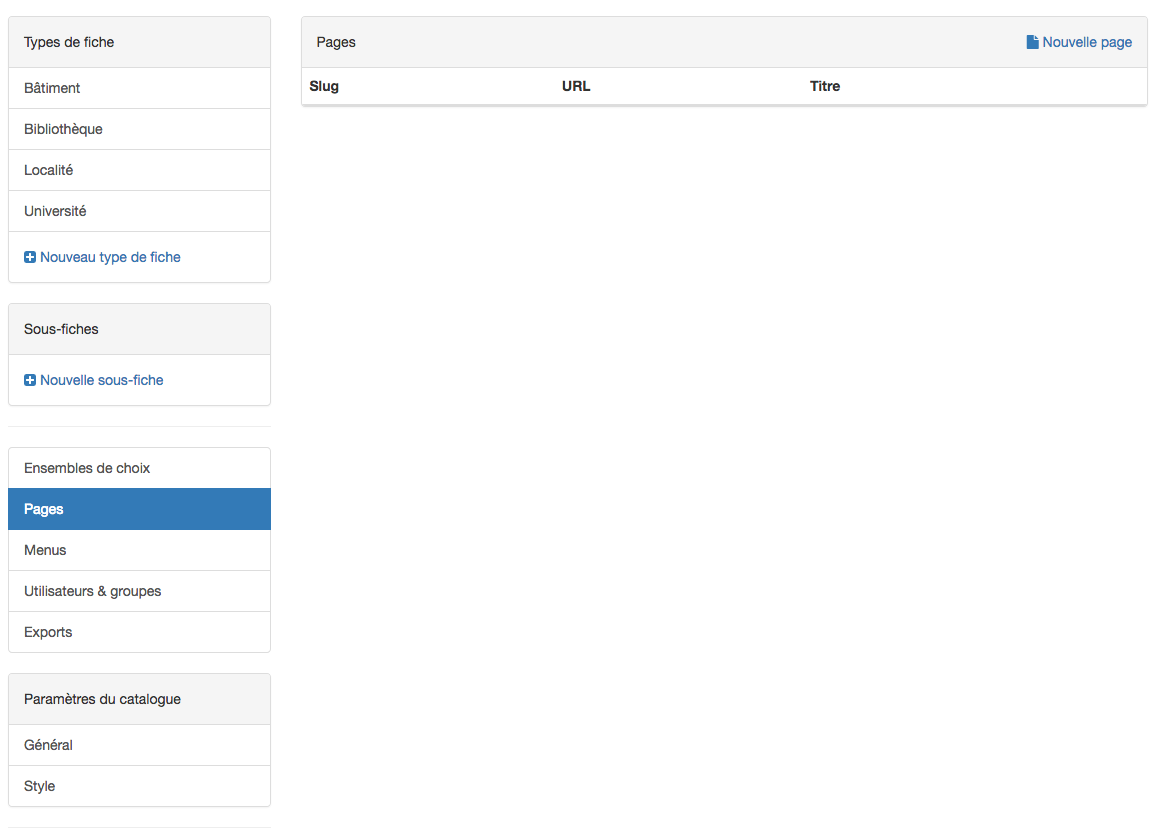1167x837 pixels.
Task: Select the Localité fiche type
Action: pyautogui.click(x=49, y=170)
